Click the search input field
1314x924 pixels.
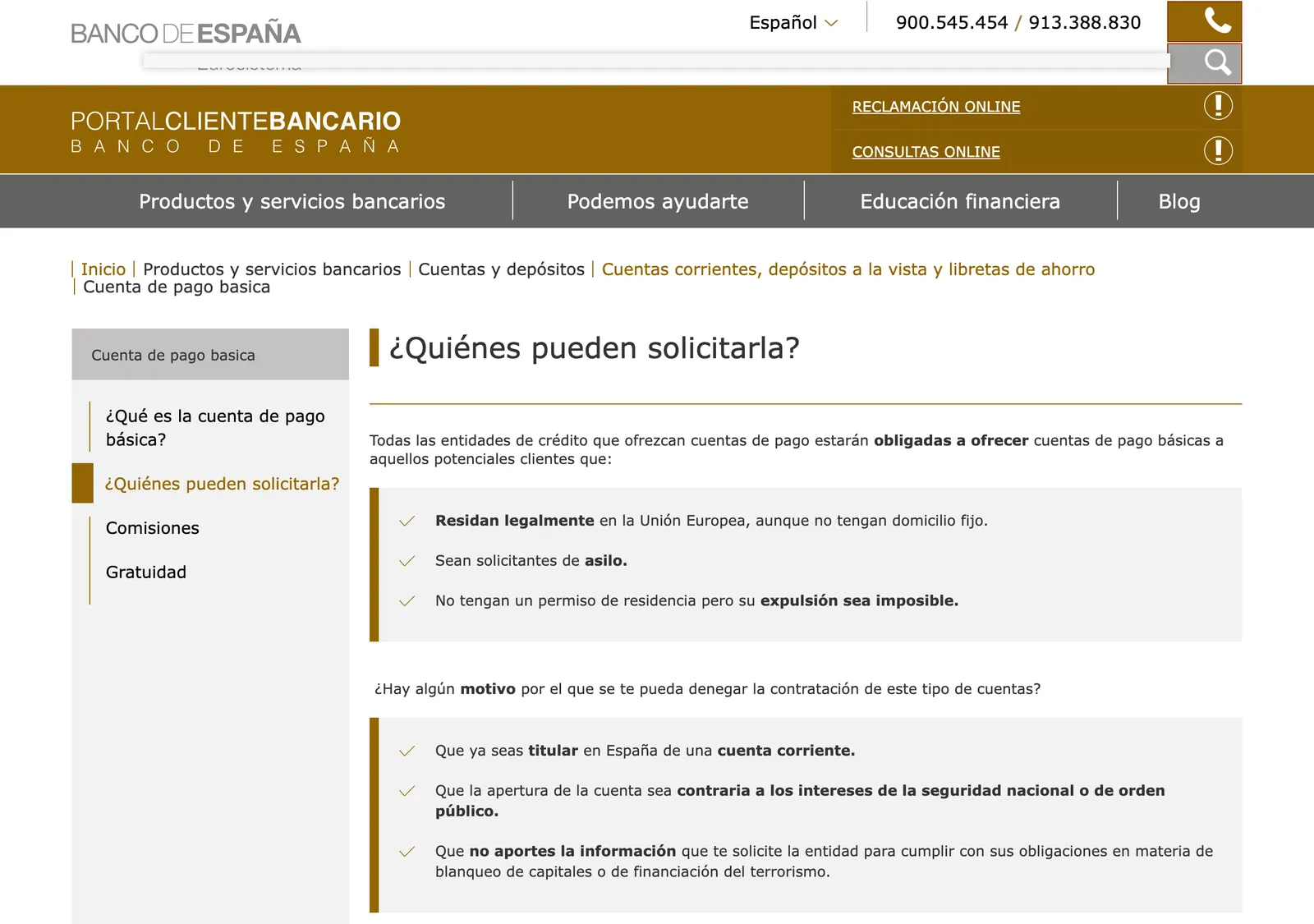tap(655, 61)
